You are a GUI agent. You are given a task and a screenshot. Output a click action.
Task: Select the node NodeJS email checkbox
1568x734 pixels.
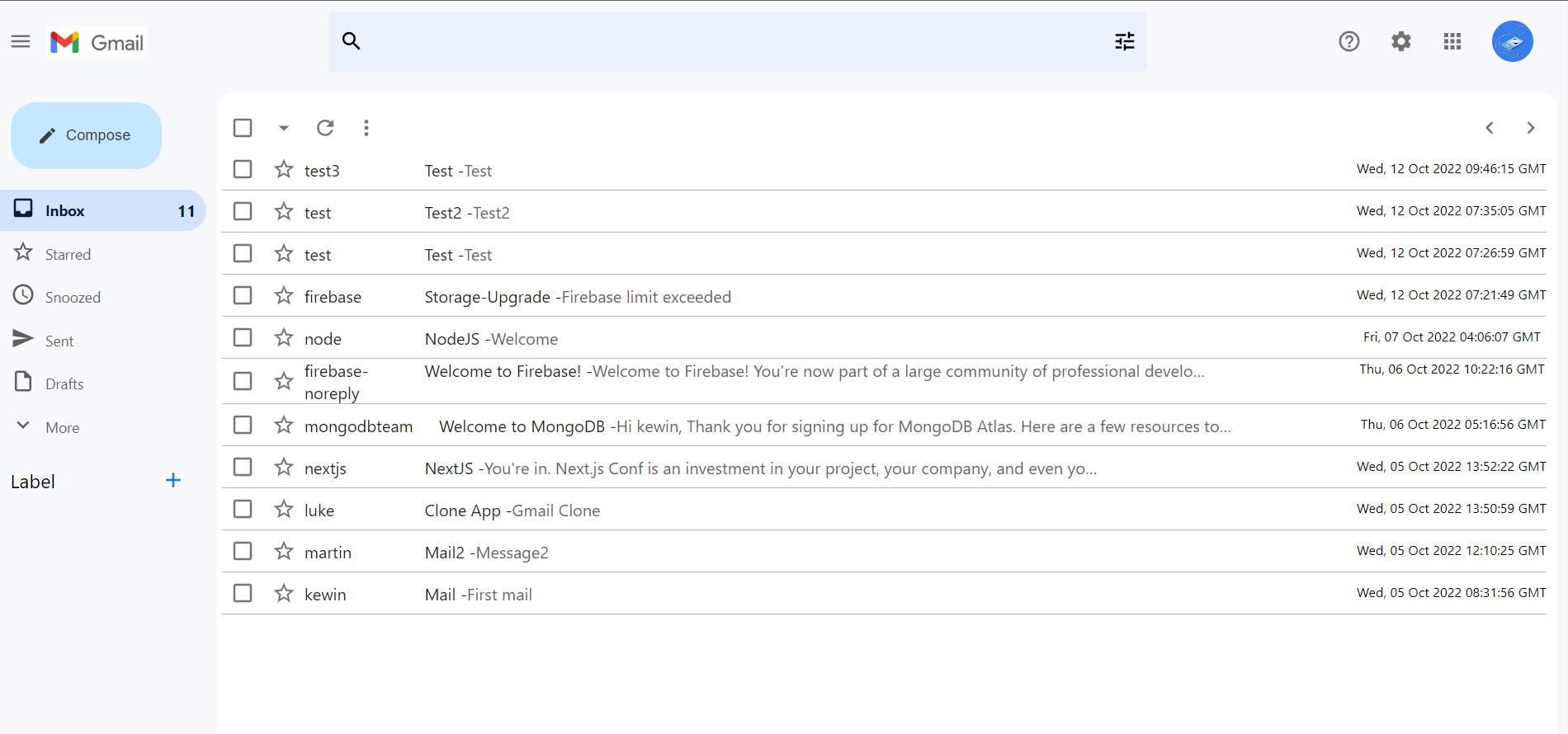(243, 338)
